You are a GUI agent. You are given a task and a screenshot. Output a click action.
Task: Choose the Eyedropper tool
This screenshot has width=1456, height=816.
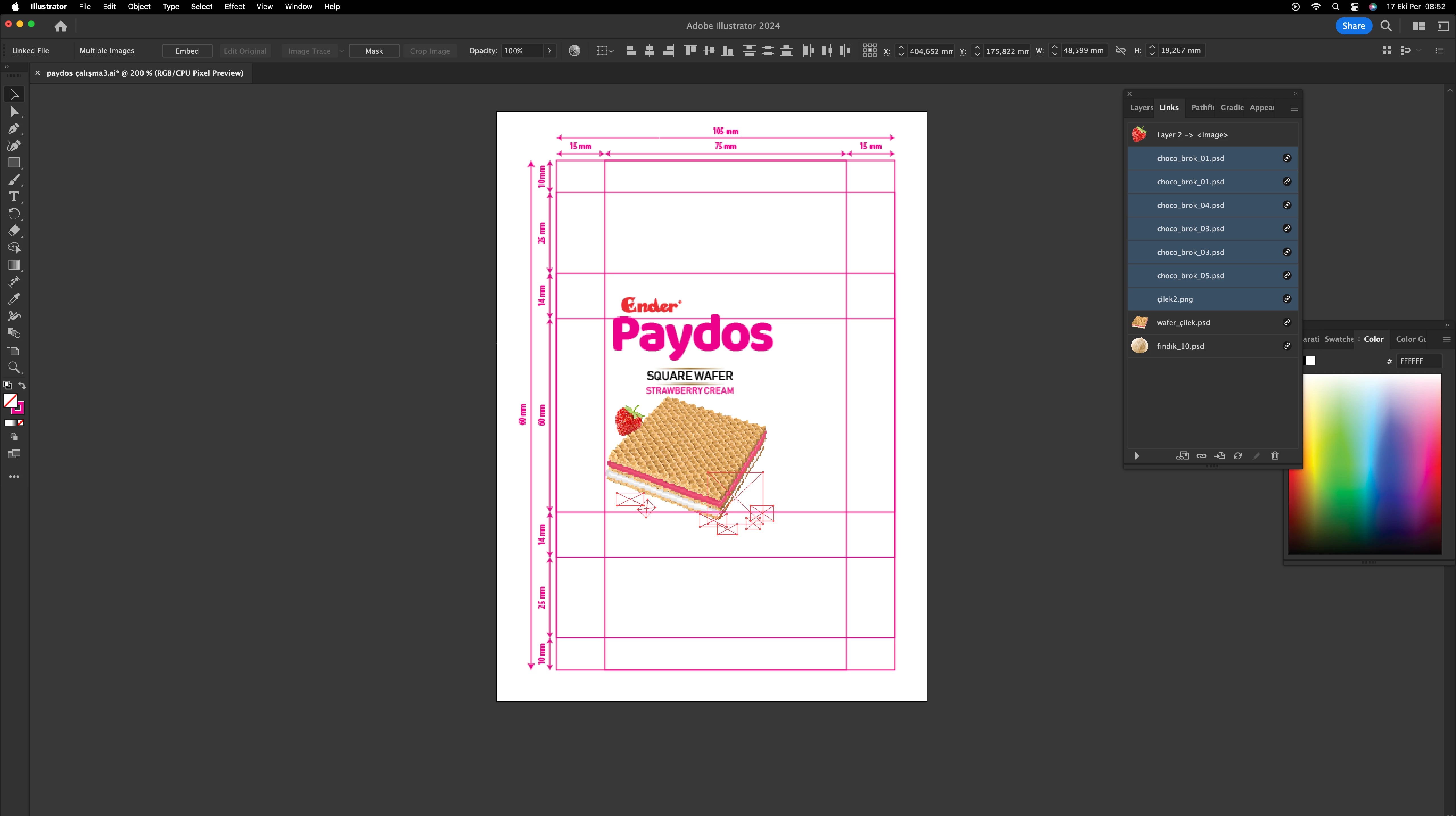(x=14, y=298)
